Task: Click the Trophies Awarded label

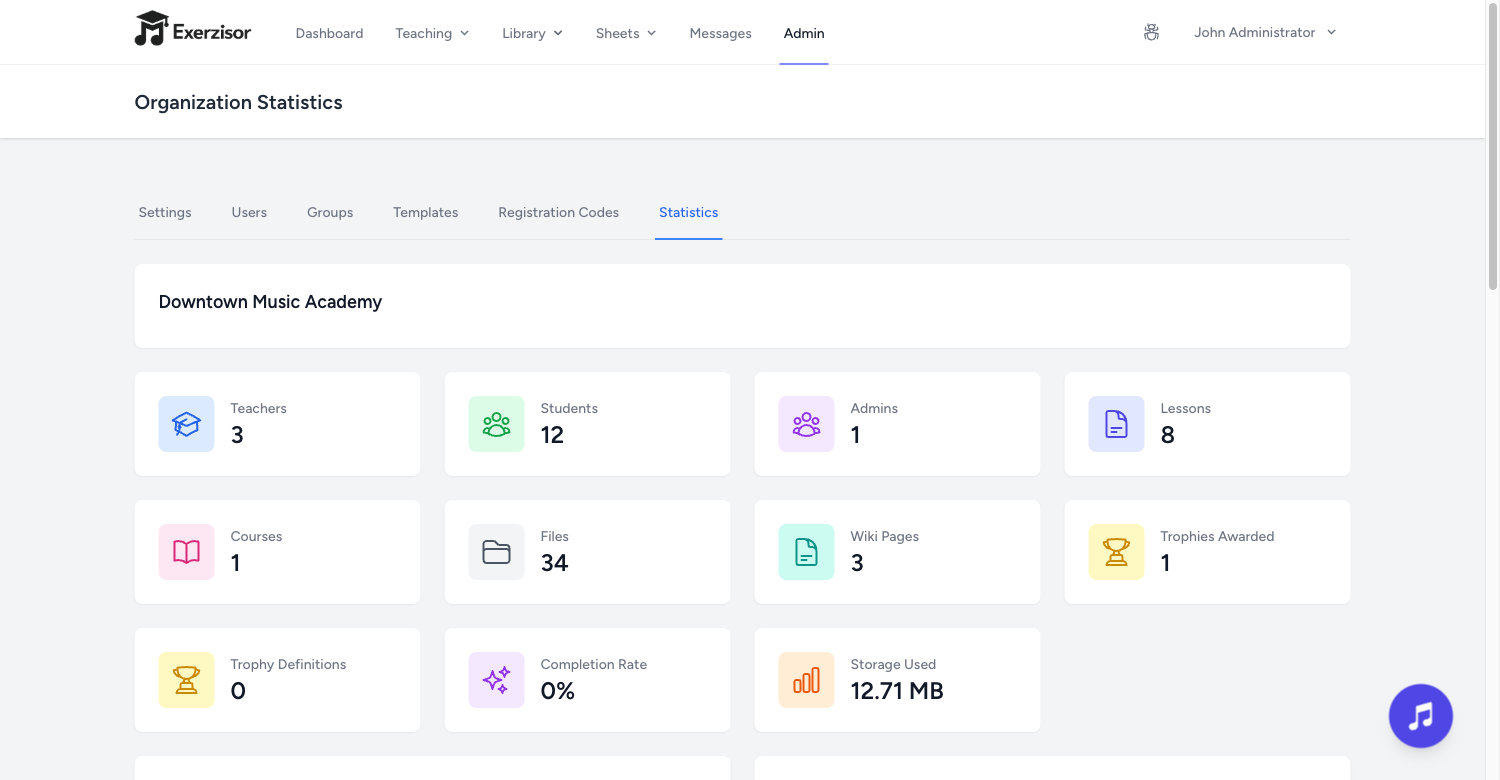Action: point(1217,536)
